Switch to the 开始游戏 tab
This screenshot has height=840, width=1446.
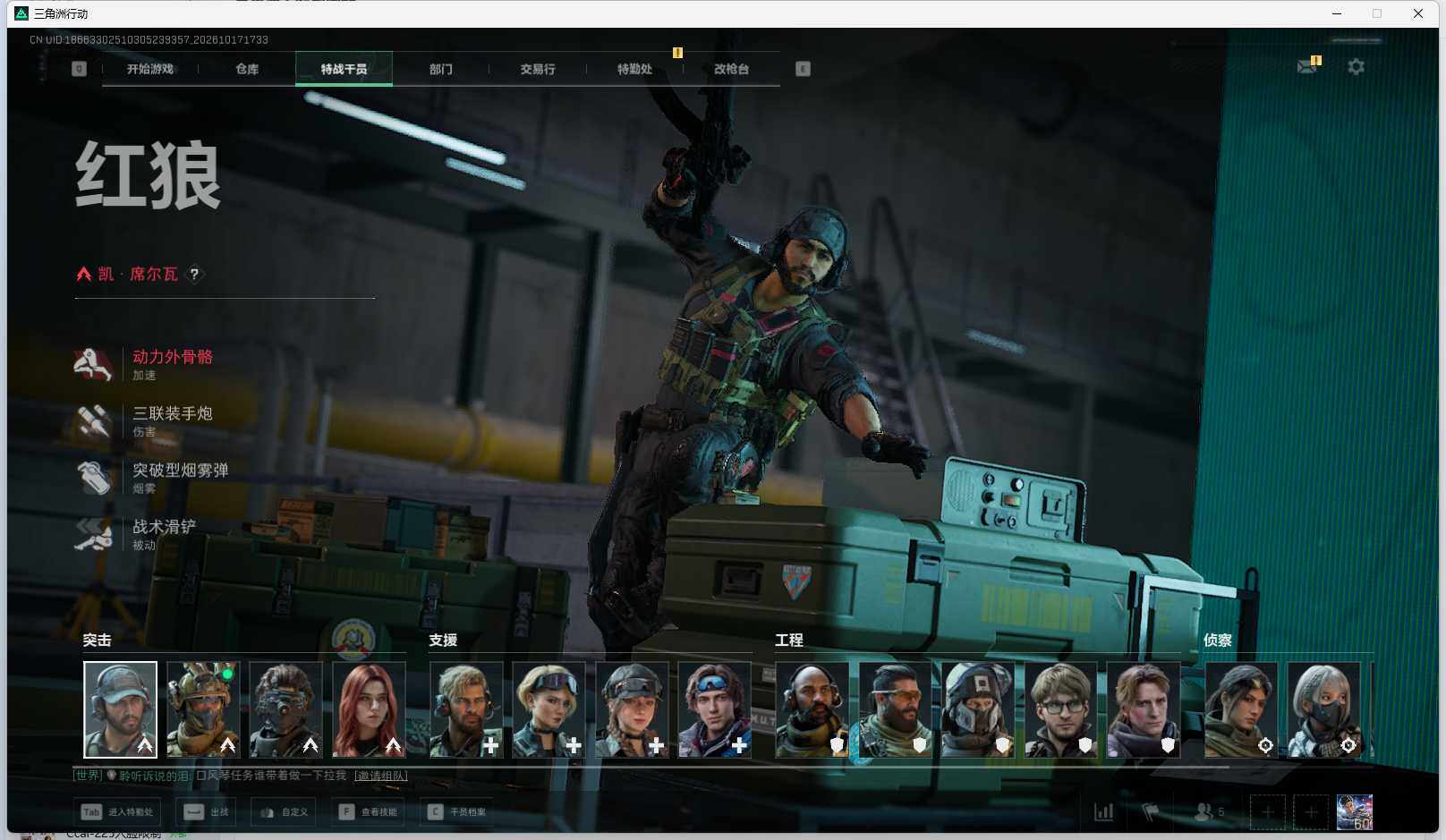pyautogui.click(x=150, y=69)
